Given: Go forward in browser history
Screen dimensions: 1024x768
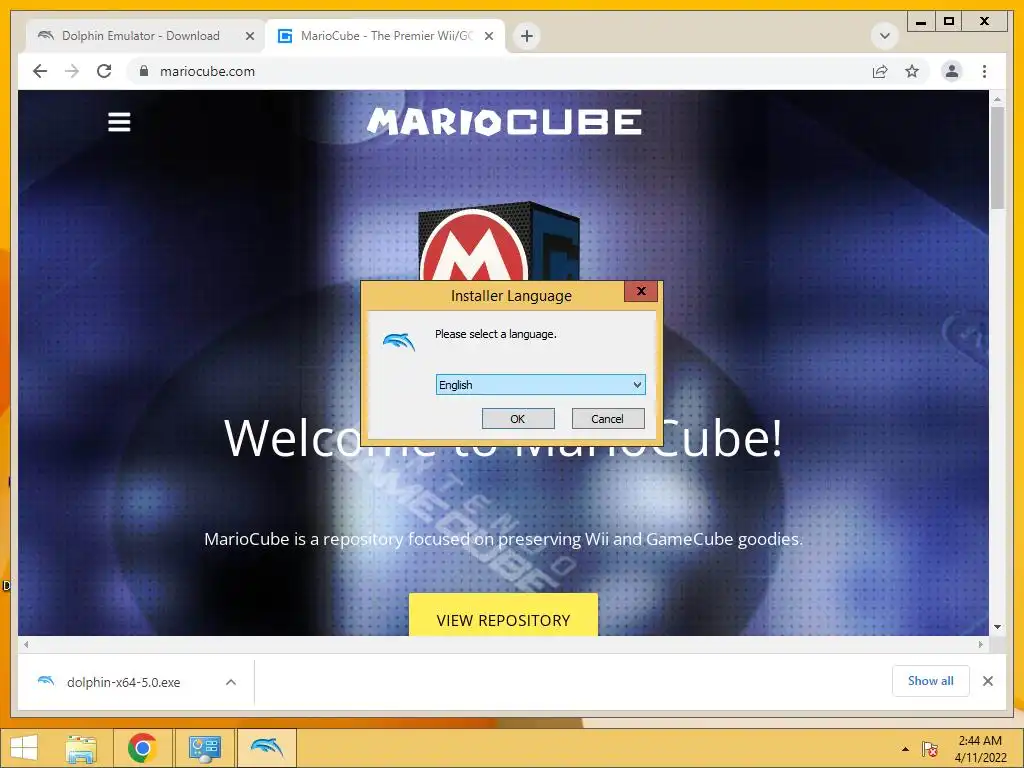Looking at the screenshot, I should point(72,71).
